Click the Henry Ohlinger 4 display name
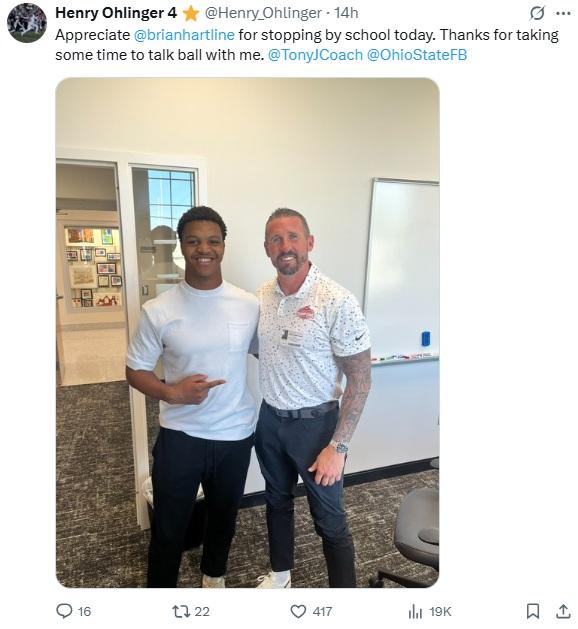This screenshot has width=578, height=629. [x=116, y=13]
